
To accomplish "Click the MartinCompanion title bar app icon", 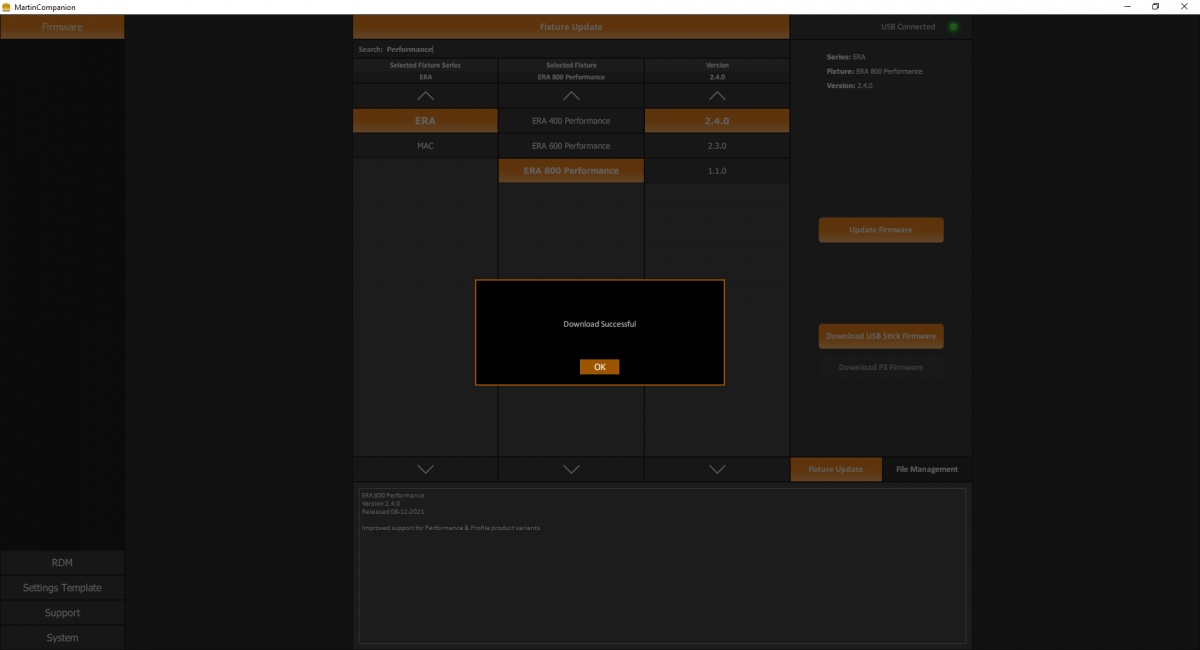I will click(x=6, y=7).
